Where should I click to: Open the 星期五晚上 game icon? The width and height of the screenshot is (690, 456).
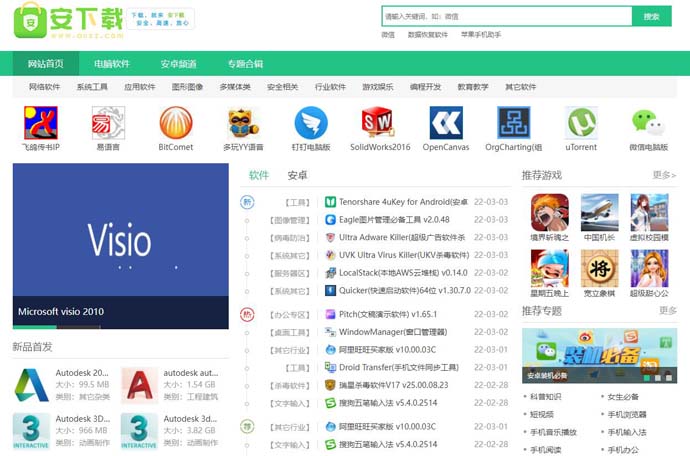550,268
